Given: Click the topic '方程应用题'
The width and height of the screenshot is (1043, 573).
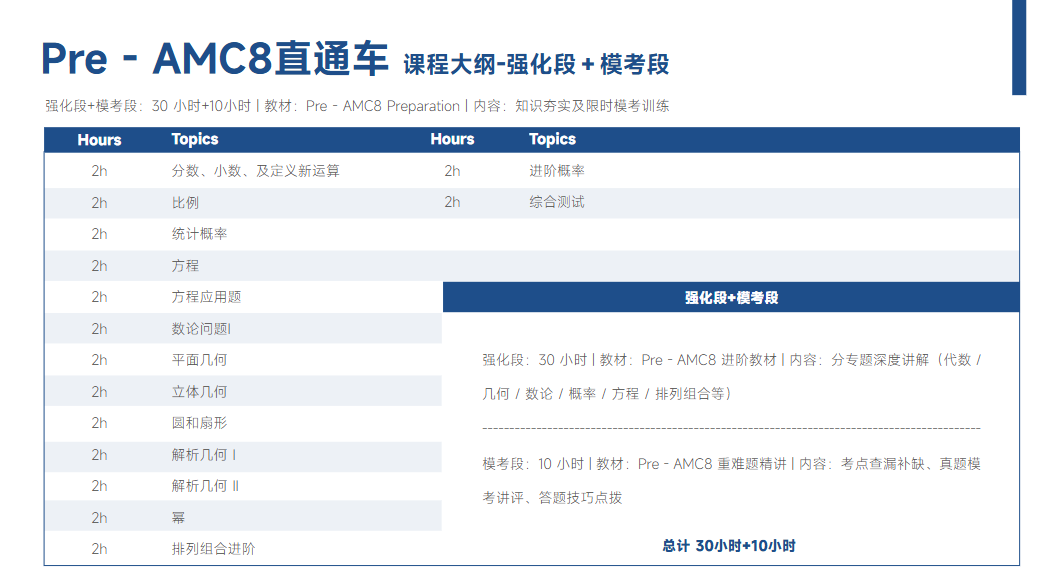Looking at the screenshot, I should [206, 297].
